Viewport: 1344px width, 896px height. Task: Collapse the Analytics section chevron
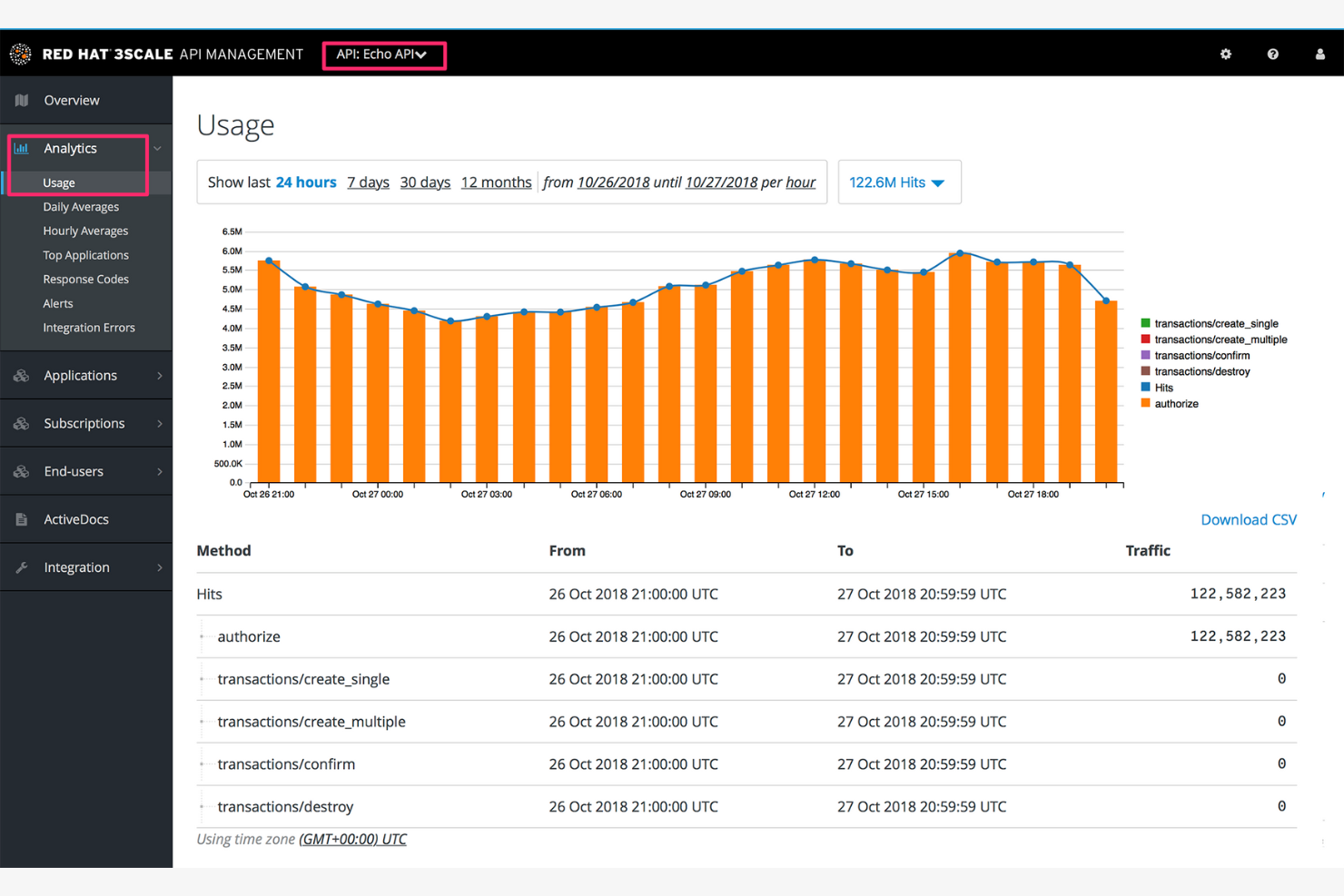158,149
